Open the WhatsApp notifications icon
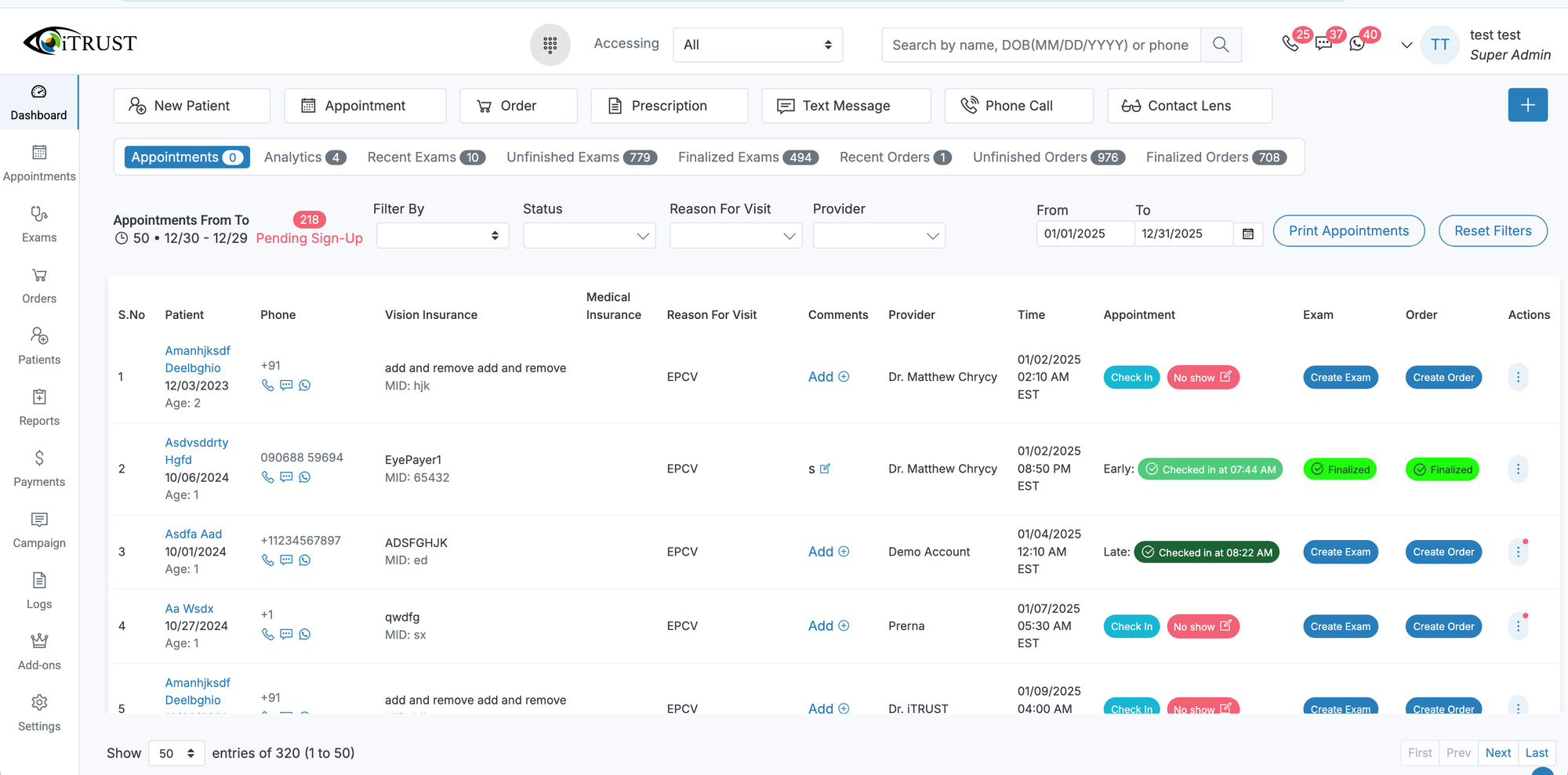1568x775 pixels. (x=1357, y=44)
